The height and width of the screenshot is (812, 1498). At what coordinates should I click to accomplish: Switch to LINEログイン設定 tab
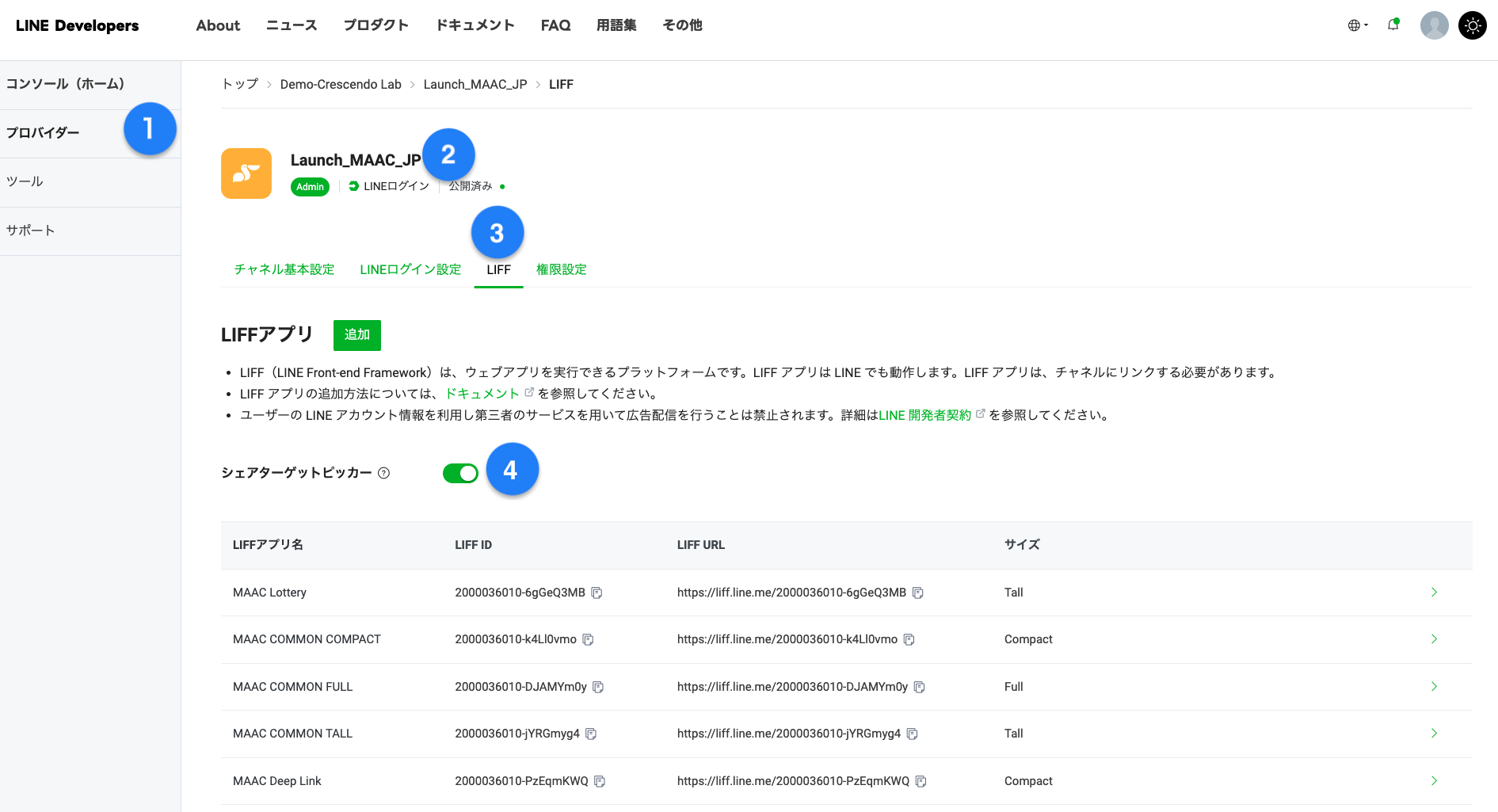[x=410, y=269]
